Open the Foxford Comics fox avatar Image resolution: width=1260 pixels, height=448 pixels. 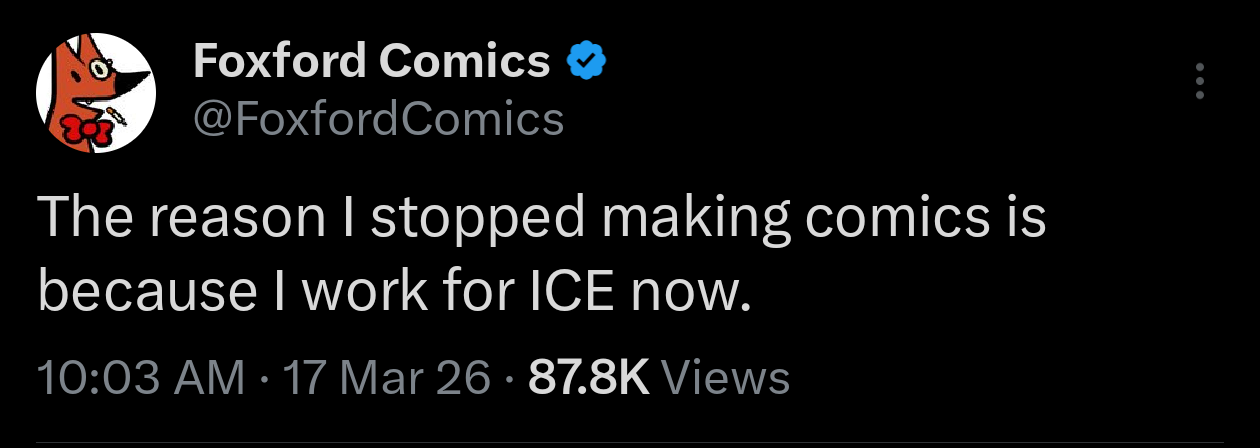tap(95, 93)
